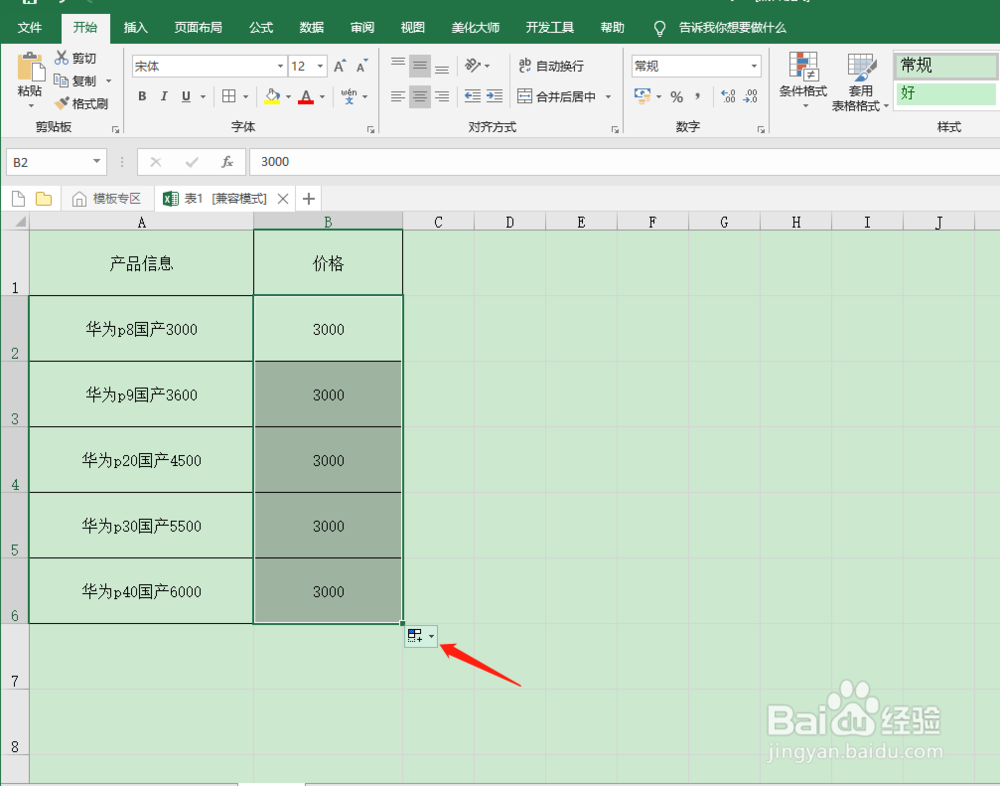Switch to the 美化大师 tab
1000x786 pixels.
coord(475,27)
